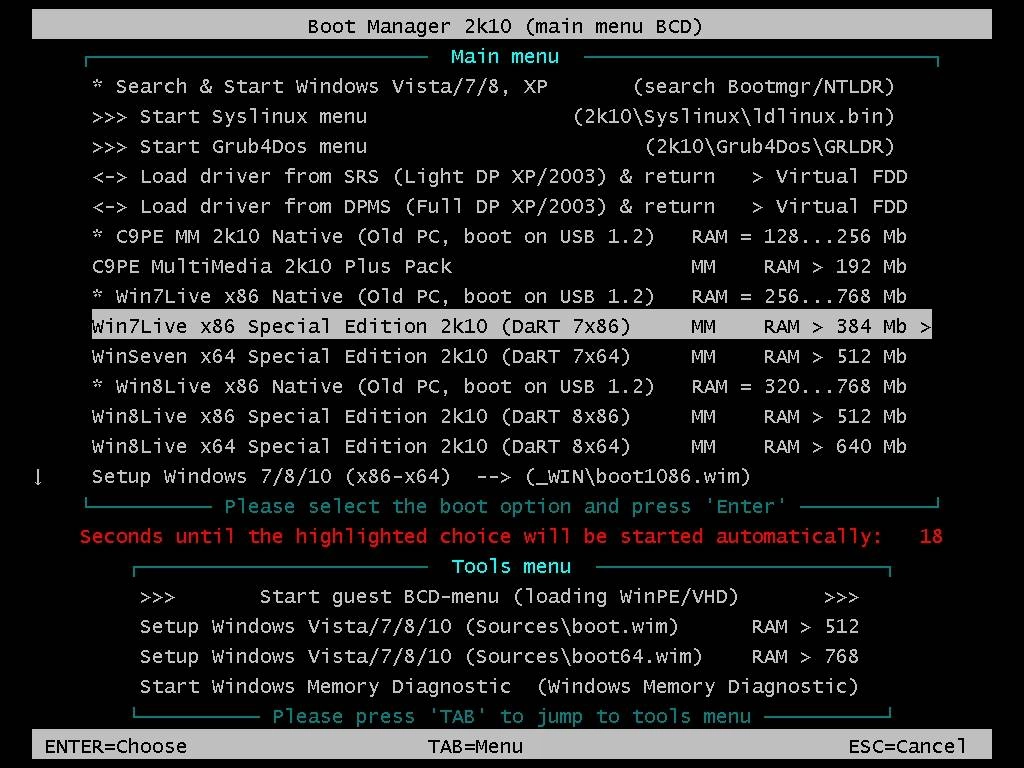Screen dimensions: 1024x768
Task: Select Win8Live x86 Native Old PC entry
Action: click(x=500, y=387)
